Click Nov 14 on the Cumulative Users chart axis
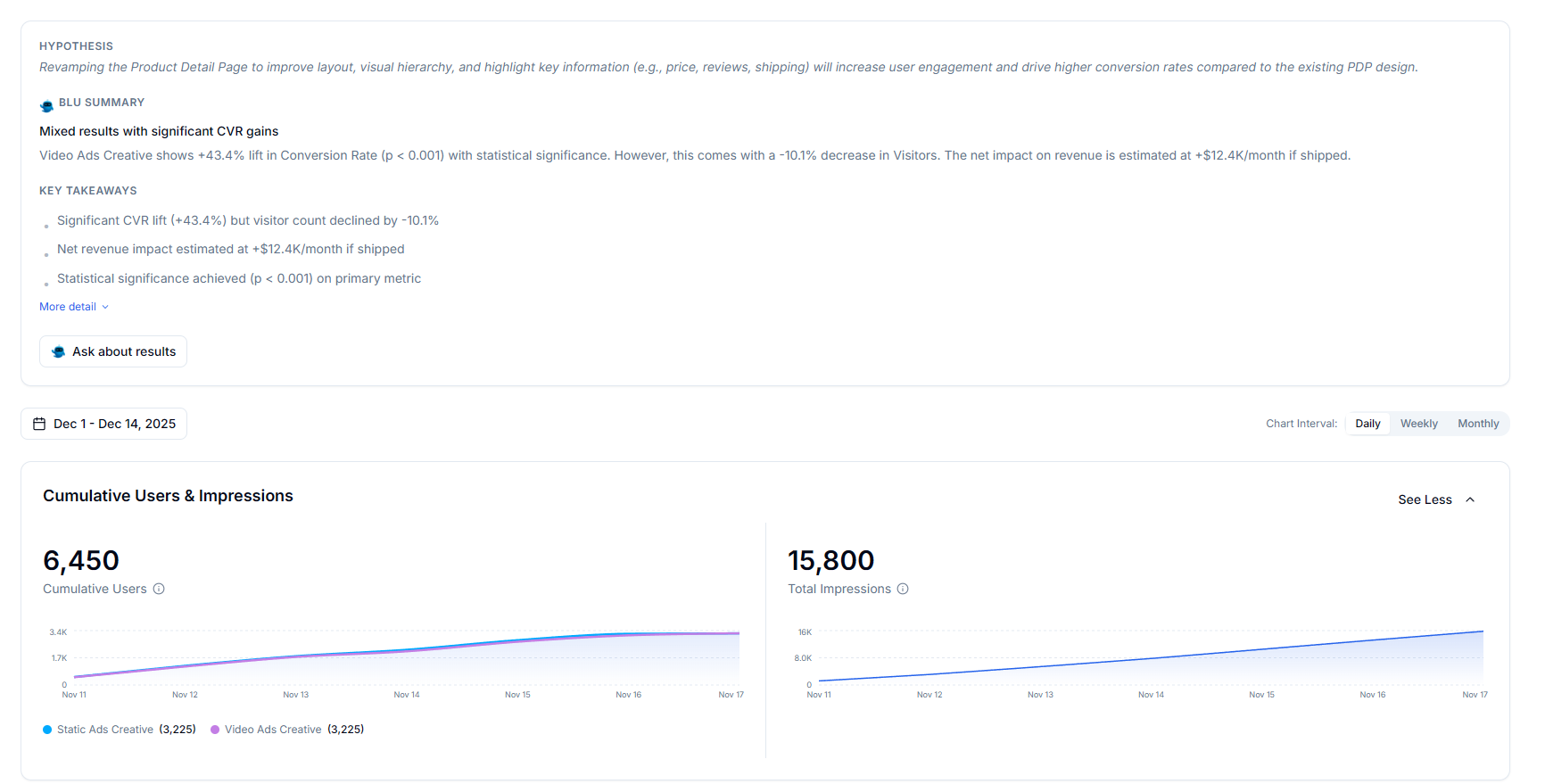1545x784 pixels. click(407, 695)
